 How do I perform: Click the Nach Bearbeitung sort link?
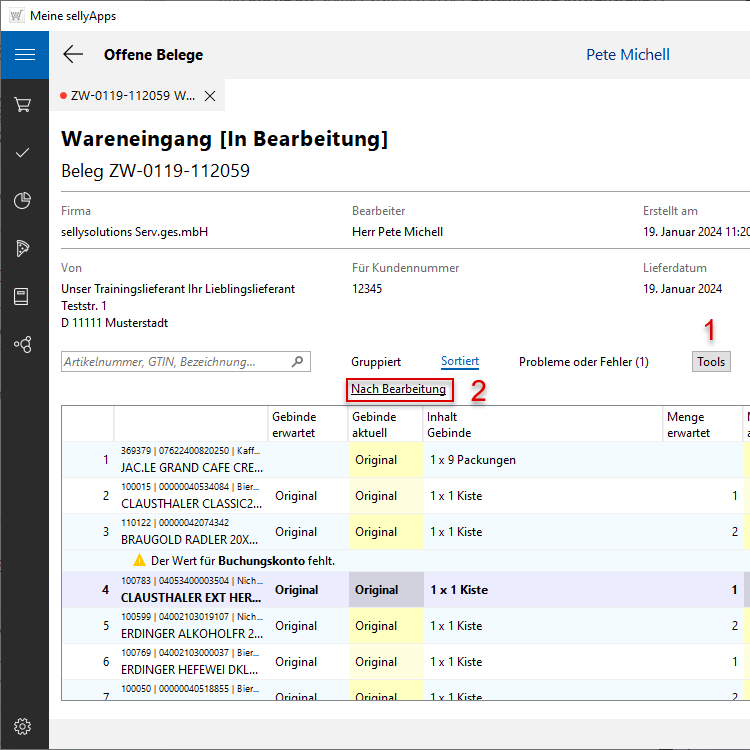click(x=398, y=389)
